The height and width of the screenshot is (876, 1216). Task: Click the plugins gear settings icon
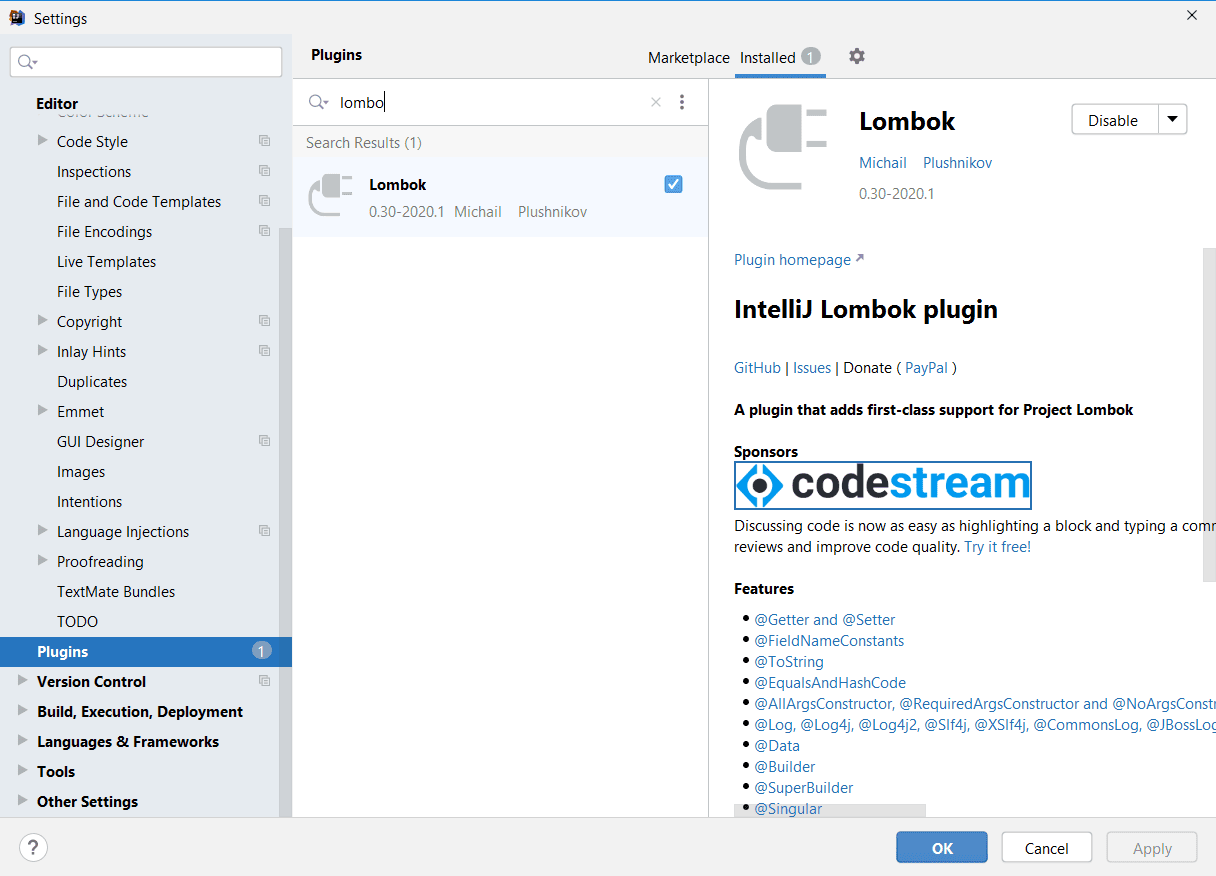click(856, 57)
